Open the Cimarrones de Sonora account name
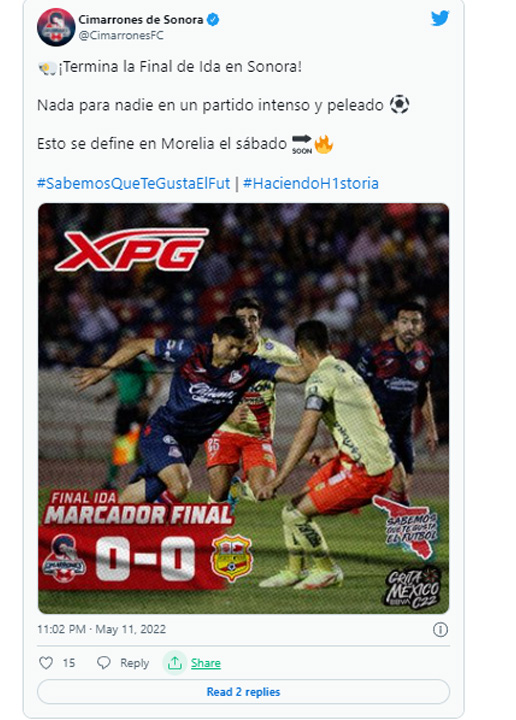 pyautogui.click(x=140, y=20)
